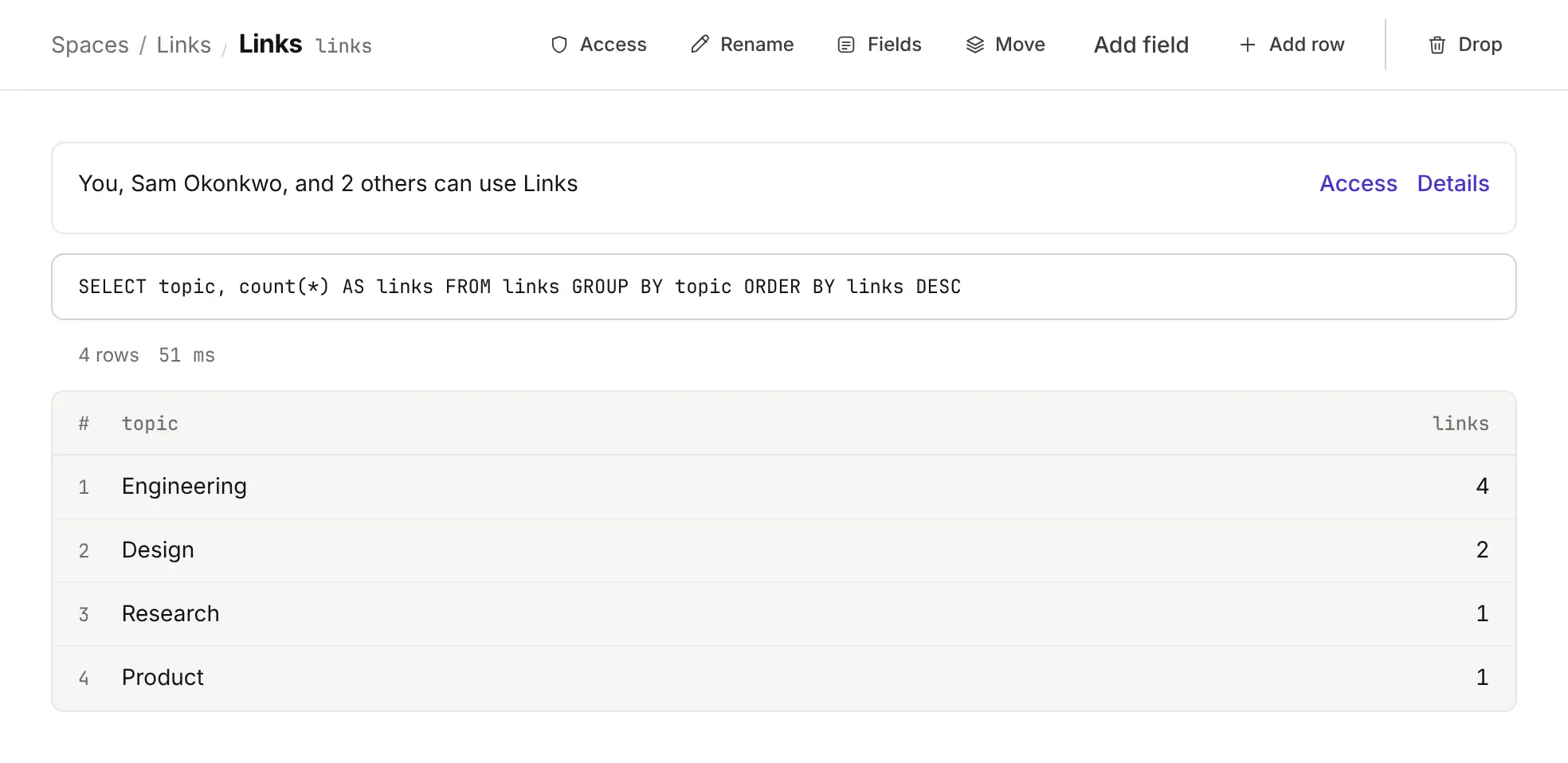The width and height of the screenshot is (1568, 763).
Task: Click the plus icon for Add row
Action: [1248, 45]
